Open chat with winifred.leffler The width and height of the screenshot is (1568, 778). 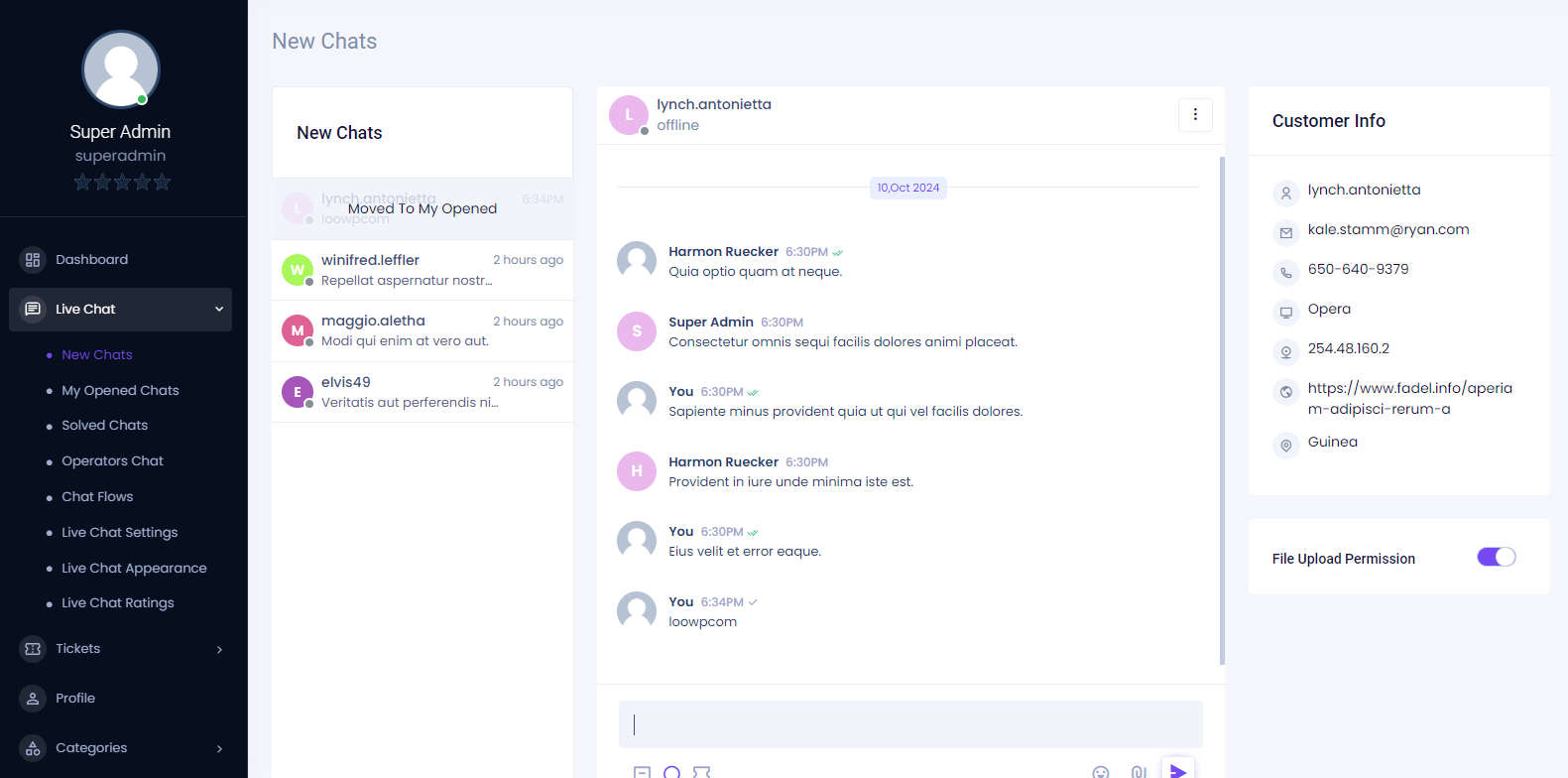422,270
